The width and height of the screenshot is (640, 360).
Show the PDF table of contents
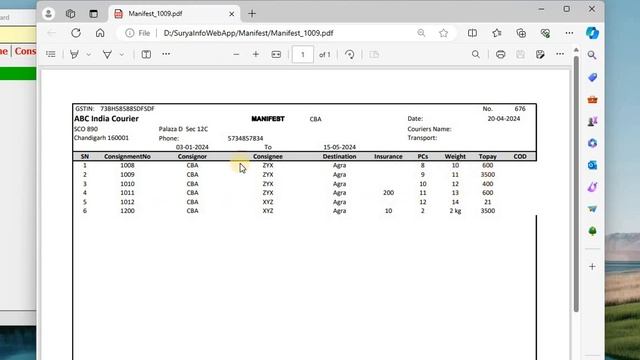[51, 54]
